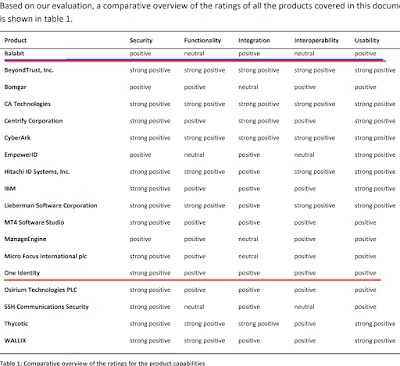This screenshot has width=400, height=366.
Task: Select the Thycotic product name
Action: (16, 323)
